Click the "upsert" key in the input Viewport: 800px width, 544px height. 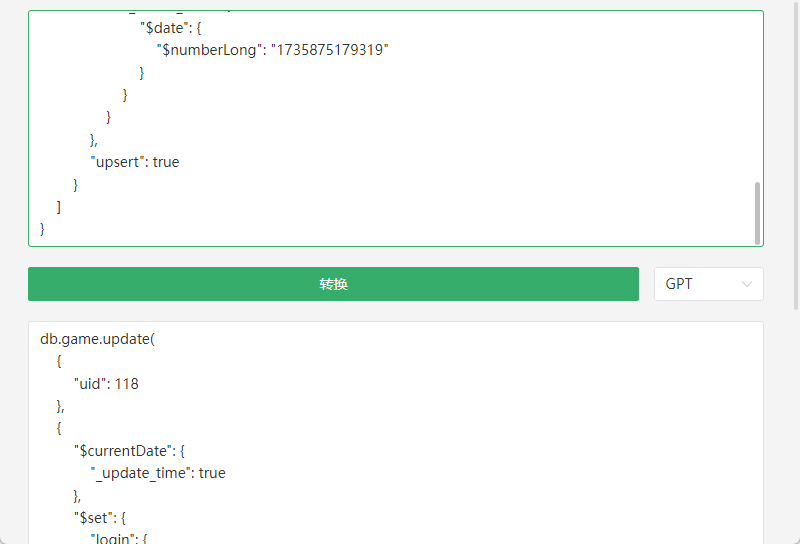click(119, 162)
